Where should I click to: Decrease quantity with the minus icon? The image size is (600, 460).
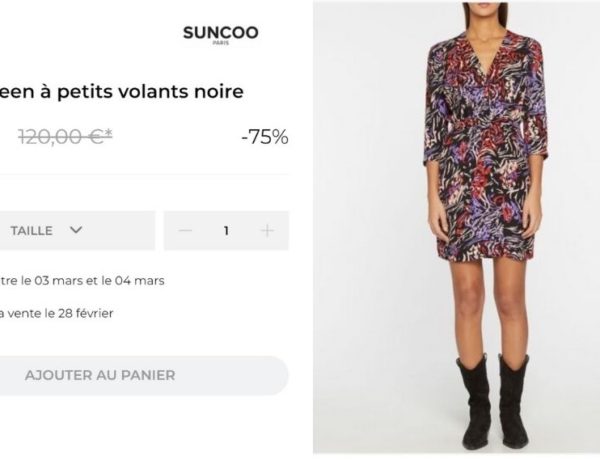pyautogui.click(x=186, y=230)
